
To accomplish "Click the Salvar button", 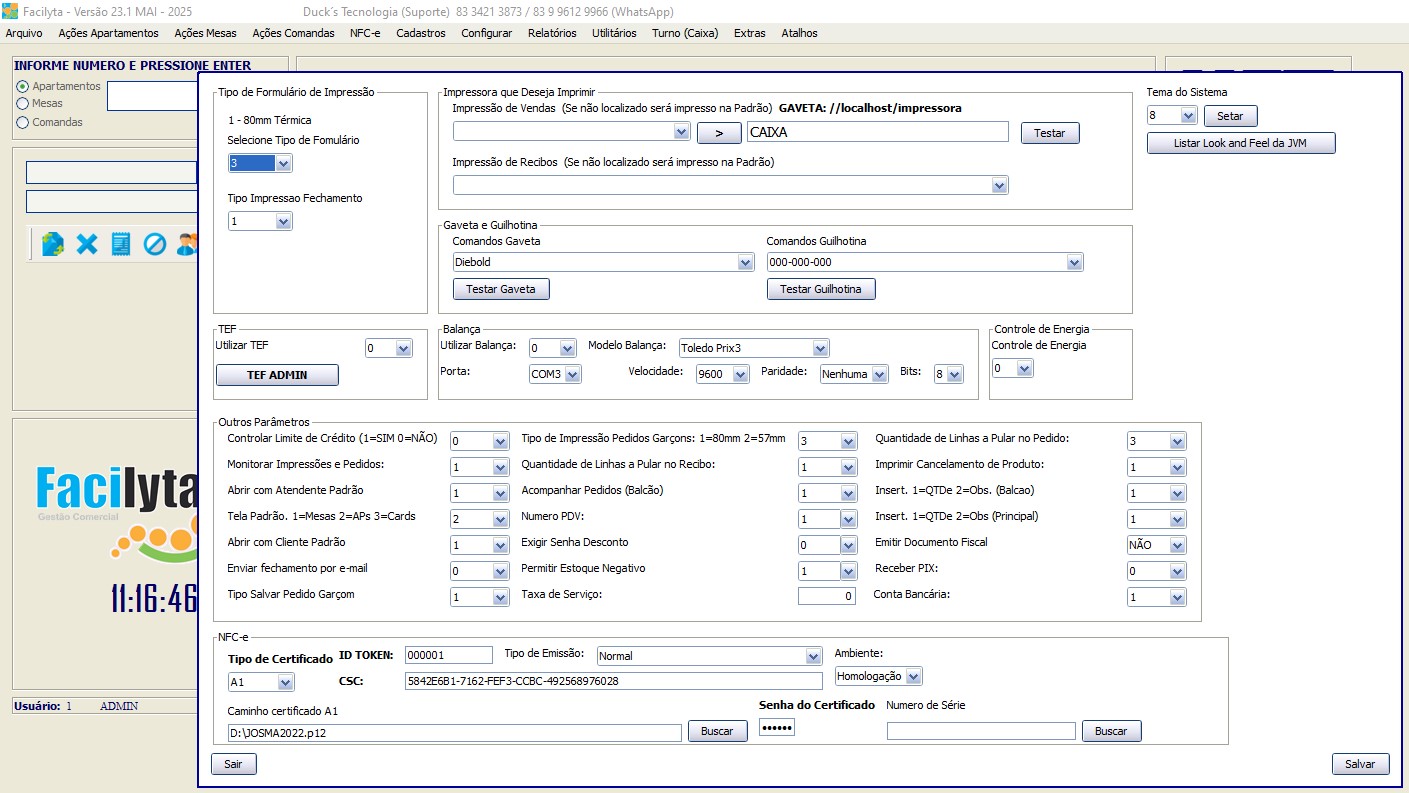I will click(x=1360, y=764).
